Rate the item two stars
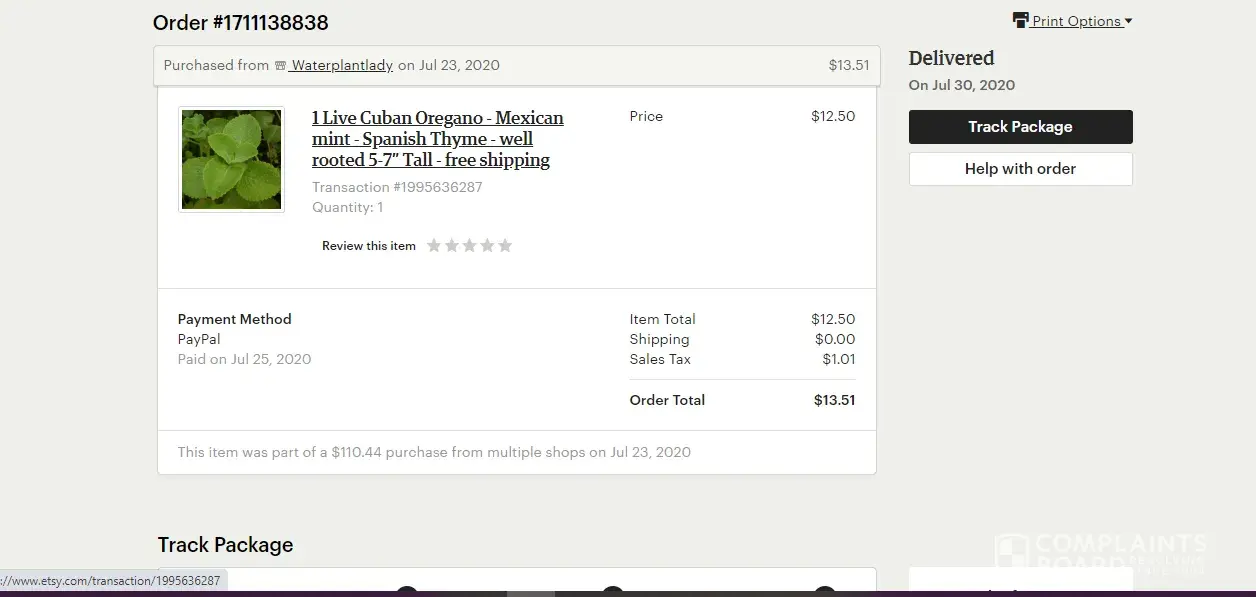The width and height of the screenshot is (1256, 597). click(x=452, y=245)
